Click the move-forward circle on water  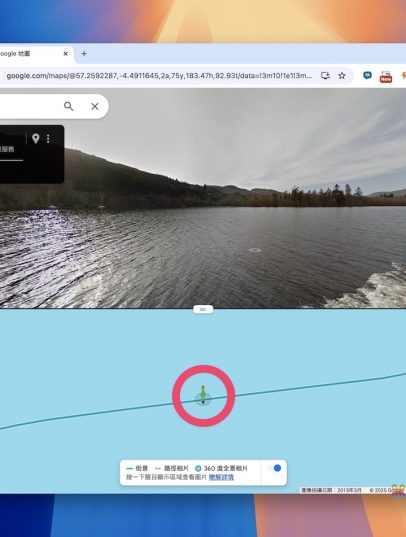point(255,250)
